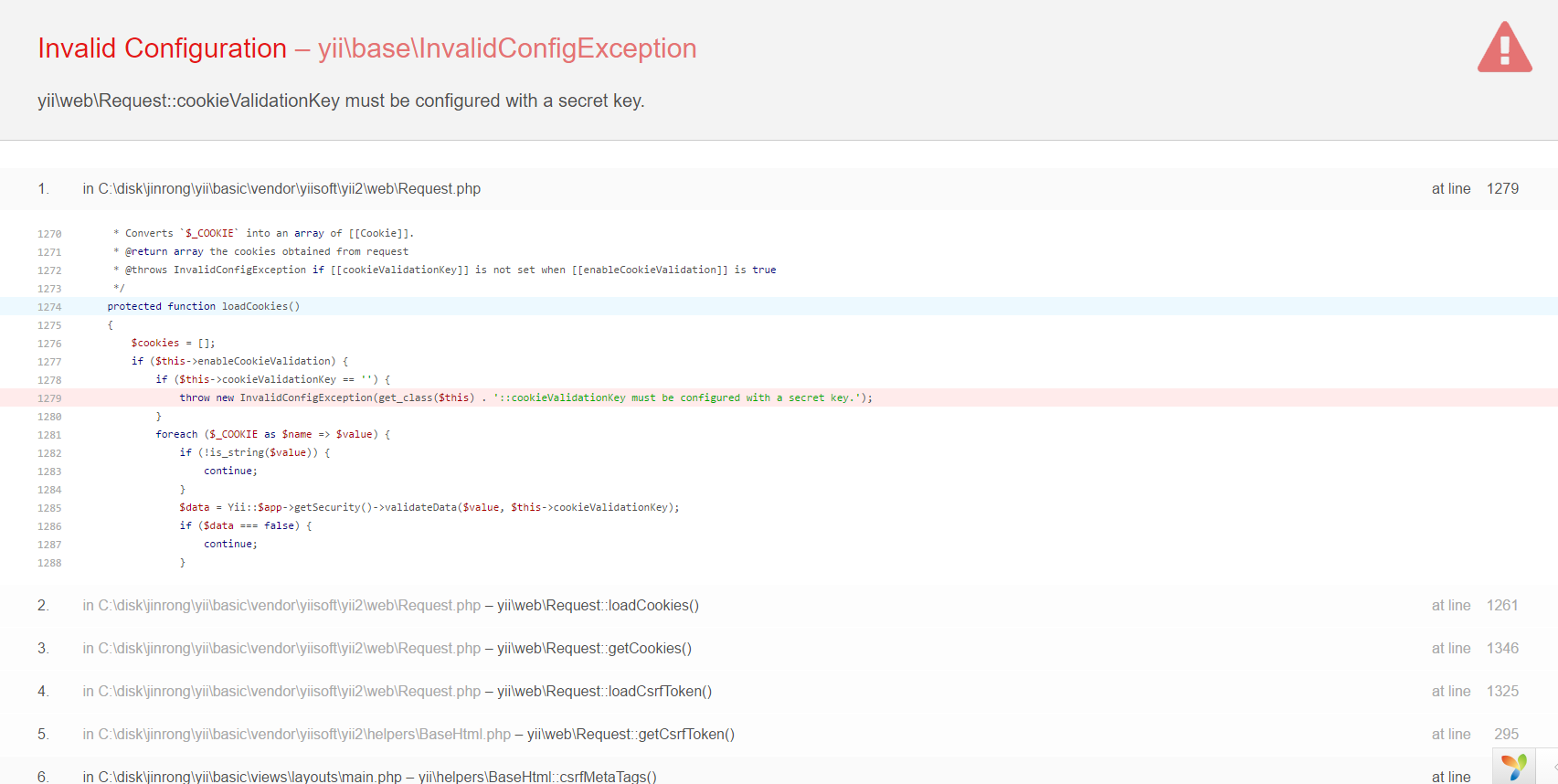This screenshot has width=1558, height=784.
Task: Click the Yii logo icon at bottom right
Action: [1514, 767]
